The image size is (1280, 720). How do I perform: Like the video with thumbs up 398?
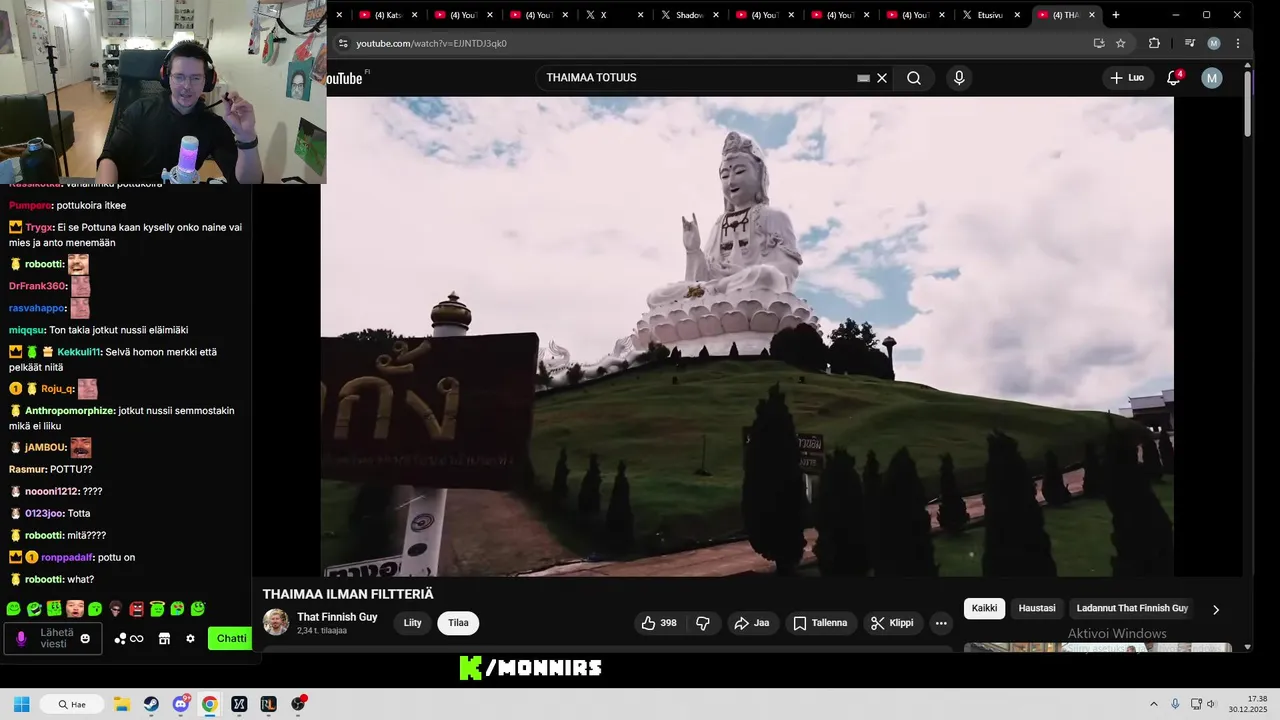(x=658, y=623)
